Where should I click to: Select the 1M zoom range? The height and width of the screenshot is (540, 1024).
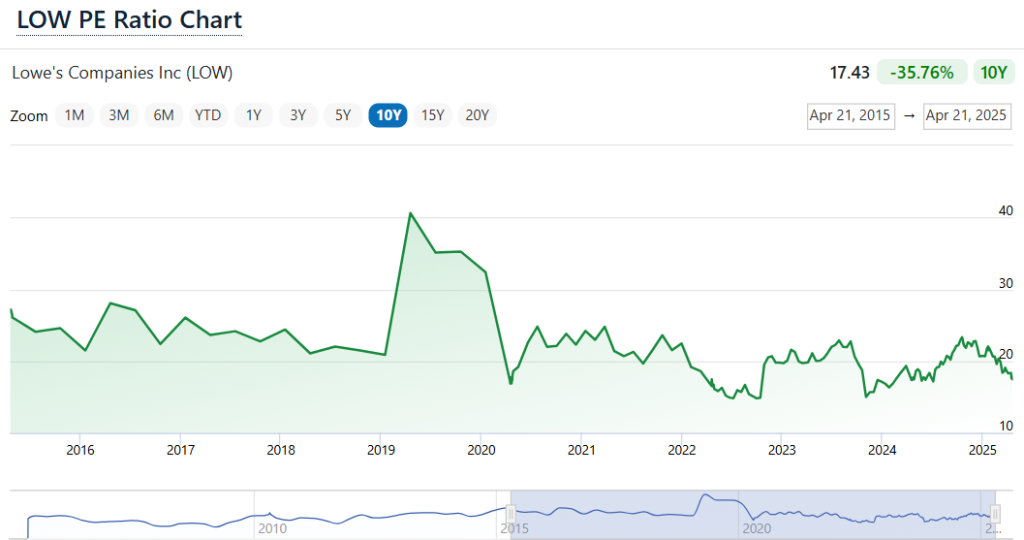(x=74, y=116)
